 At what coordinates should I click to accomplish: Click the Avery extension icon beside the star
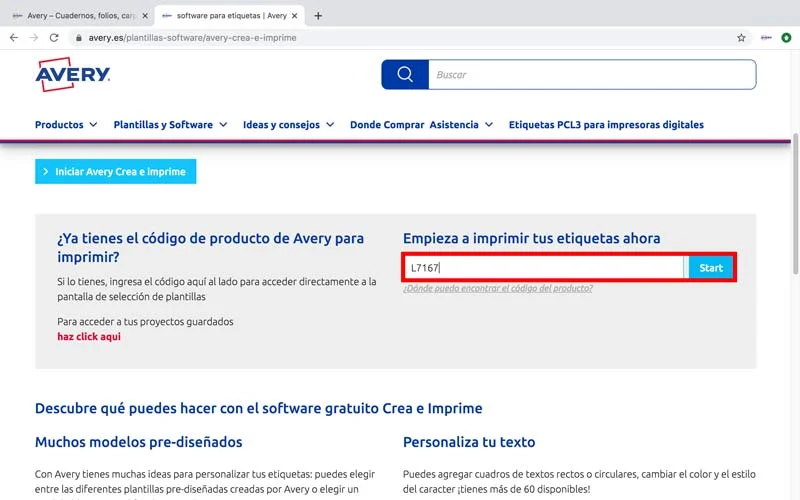(766, 38)
